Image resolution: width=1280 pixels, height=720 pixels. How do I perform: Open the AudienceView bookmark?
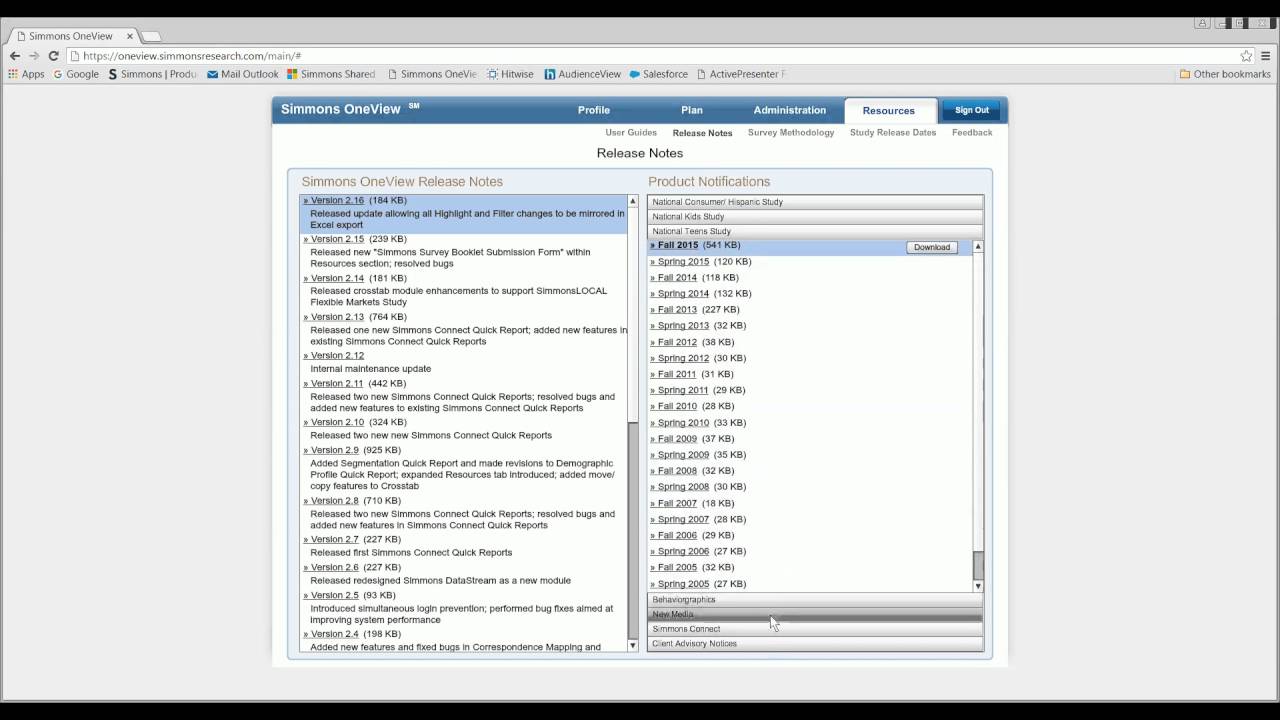(582, 74)
